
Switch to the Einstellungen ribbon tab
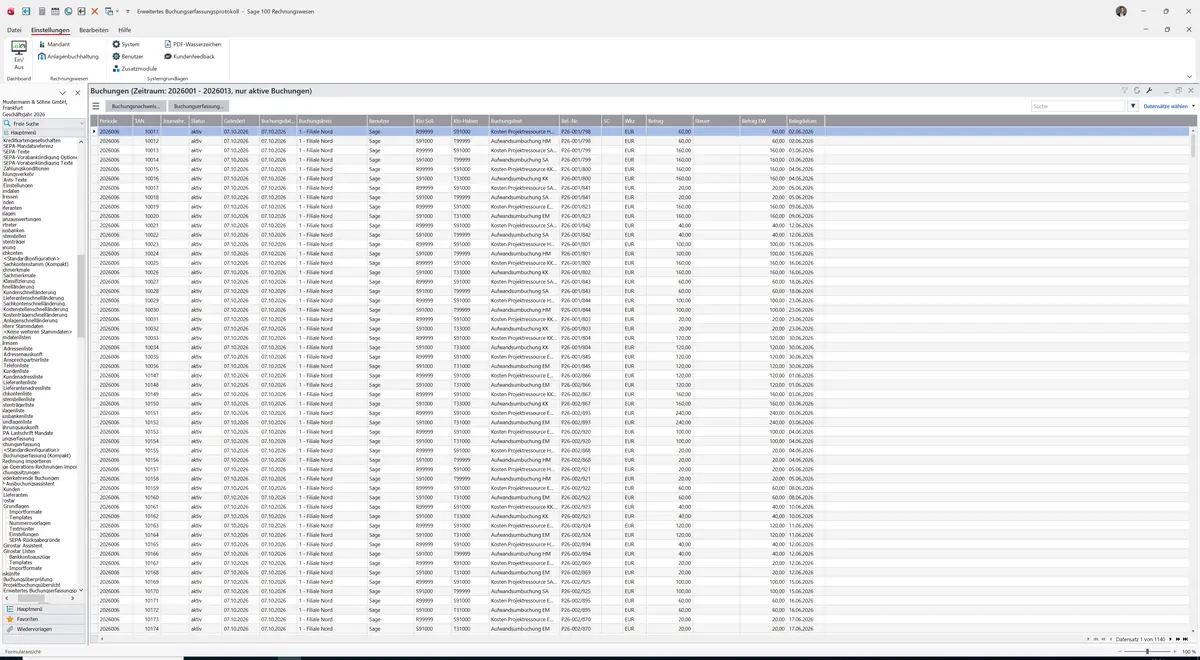click(x=50, y=30)
